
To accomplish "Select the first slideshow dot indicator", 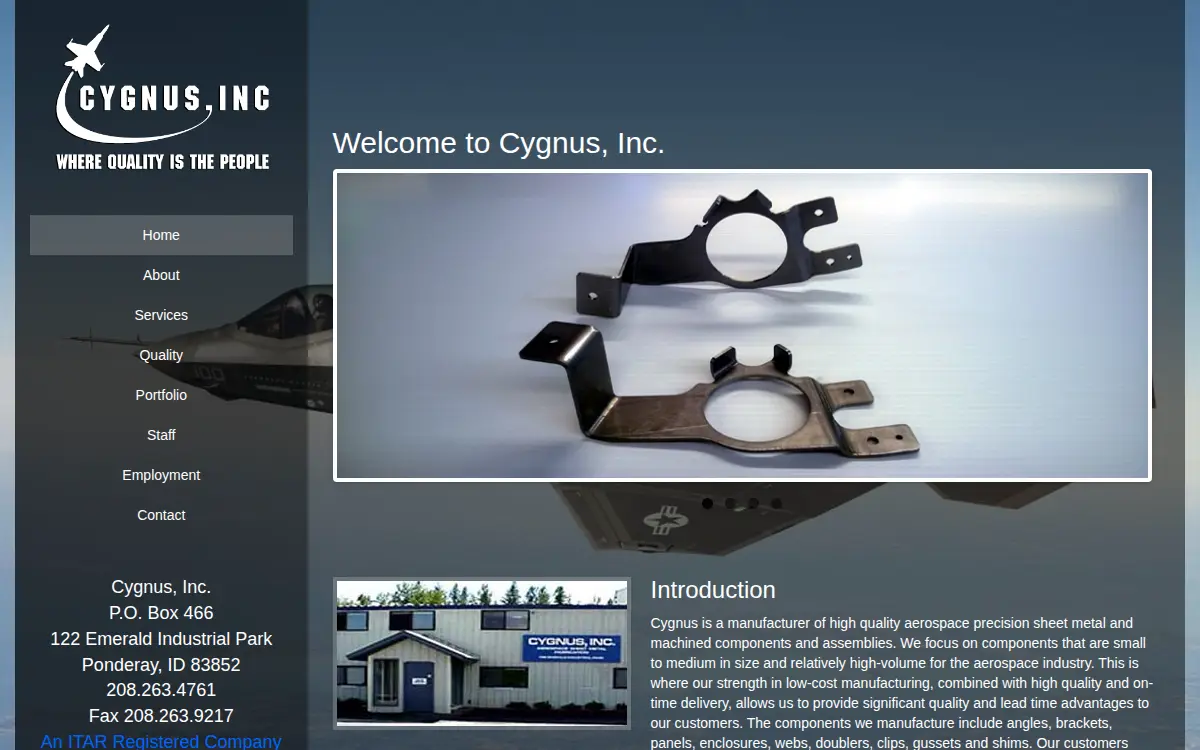I will [x=707, y=503].
